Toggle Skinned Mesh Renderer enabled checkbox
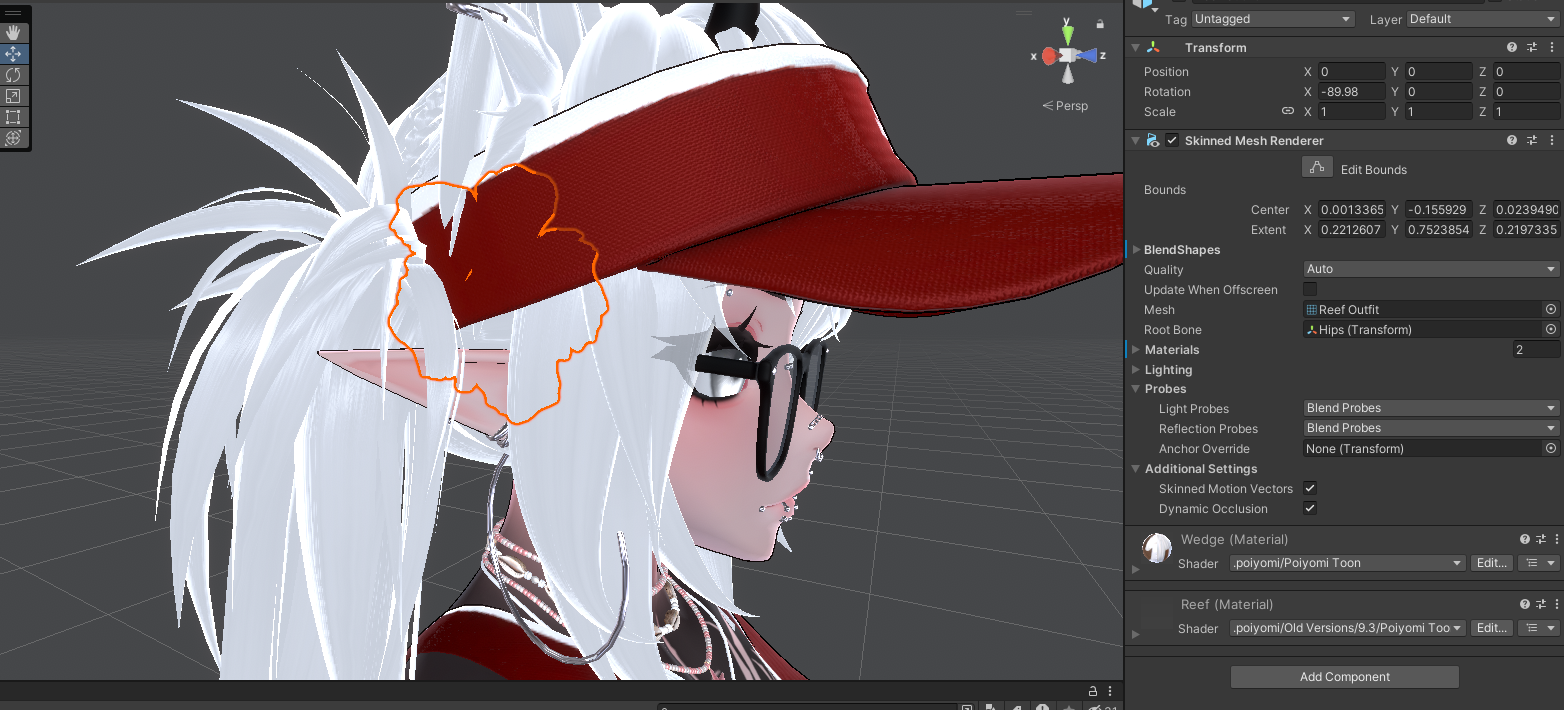The image size is (1564, 710). pos(1172,141)
